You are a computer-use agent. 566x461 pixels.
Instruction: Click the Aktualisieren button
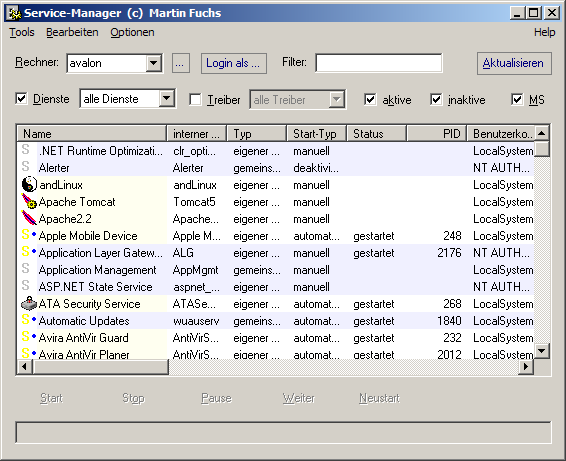click(514, 64)
